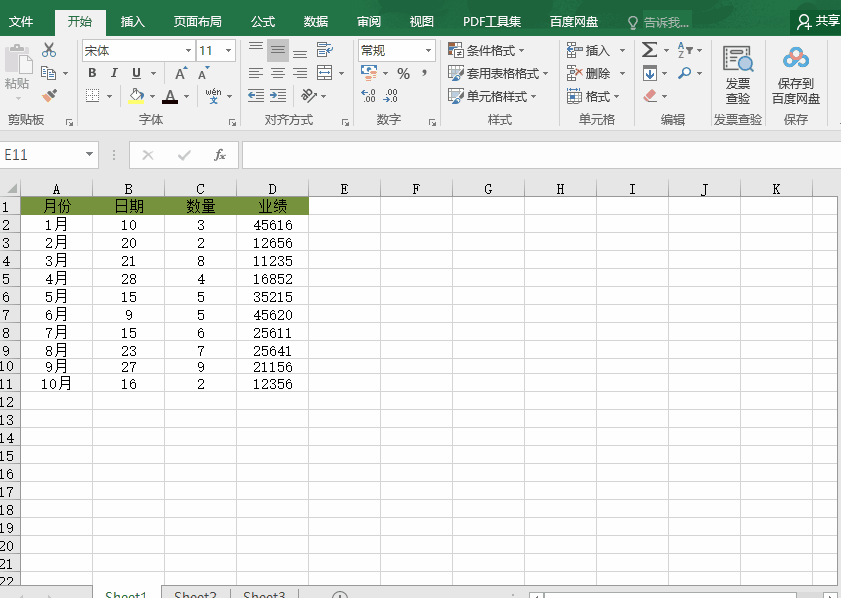This screenshot has height=598, width=841.
Task: Select cell D2 with 45616
Action: 272,225
